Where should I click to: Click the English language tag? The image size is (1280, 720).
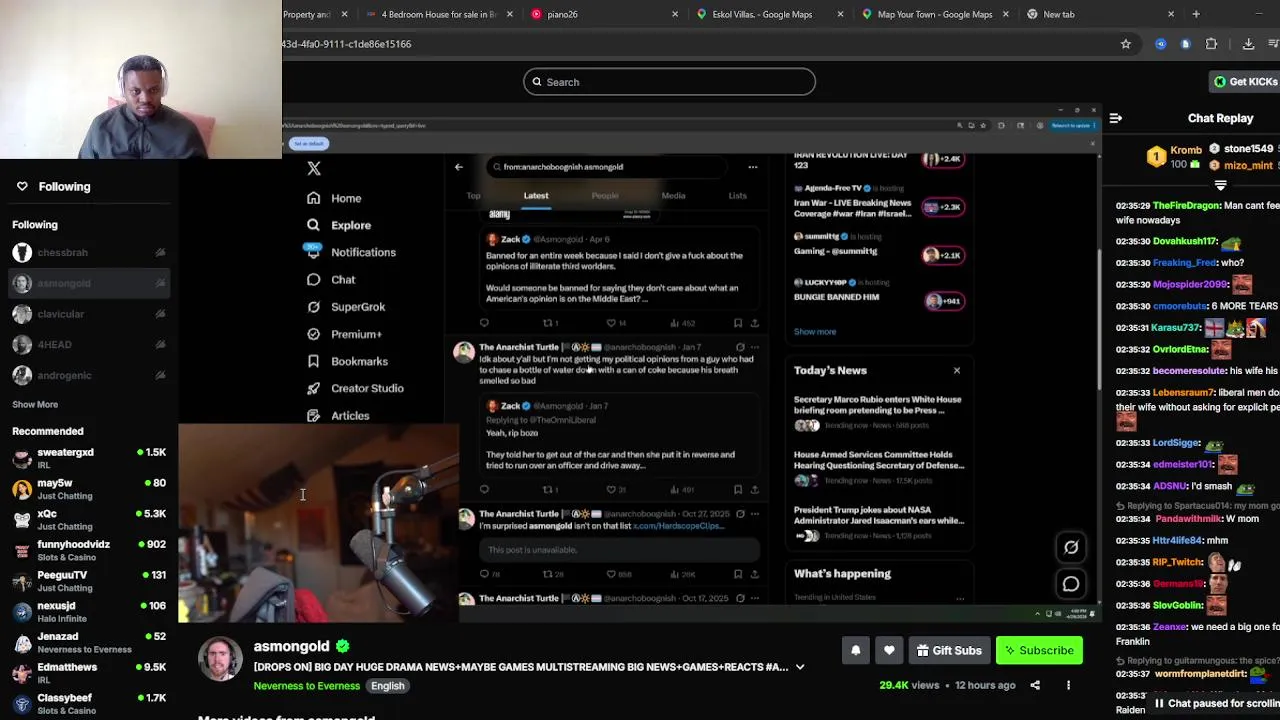click(x=388, y=686)
